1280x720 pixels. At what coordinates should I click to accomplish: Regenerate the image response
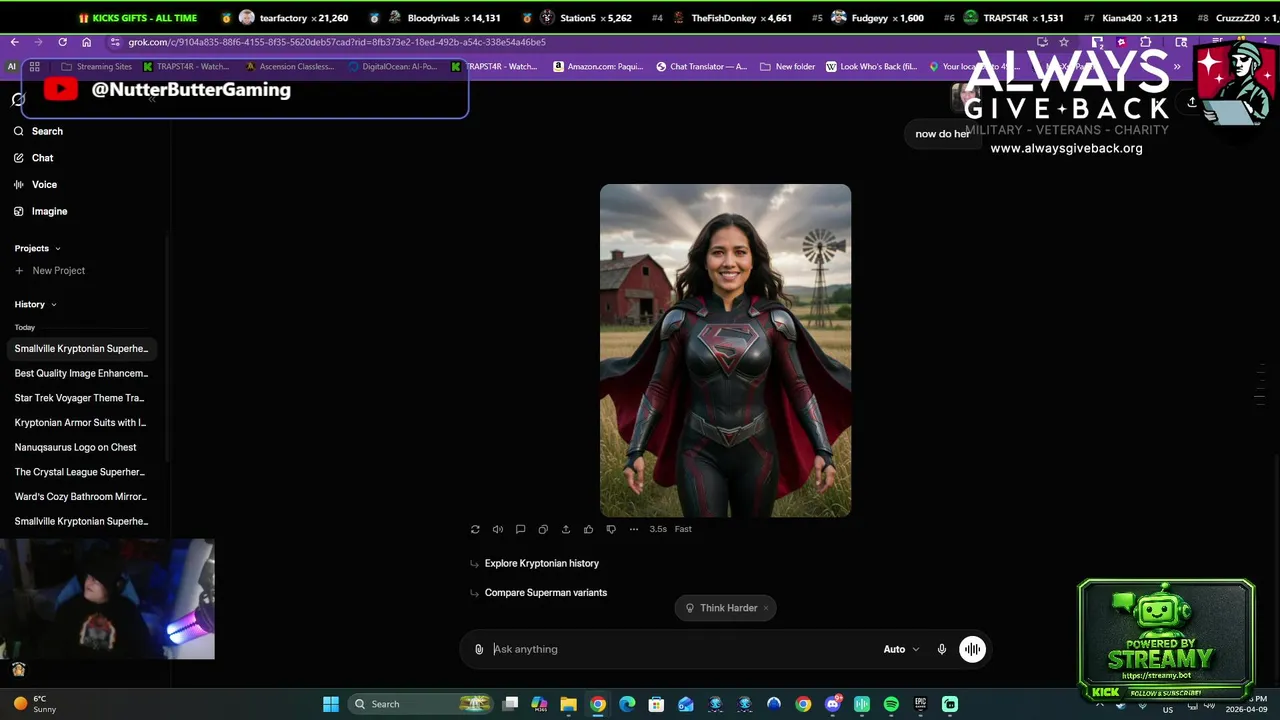475,529
